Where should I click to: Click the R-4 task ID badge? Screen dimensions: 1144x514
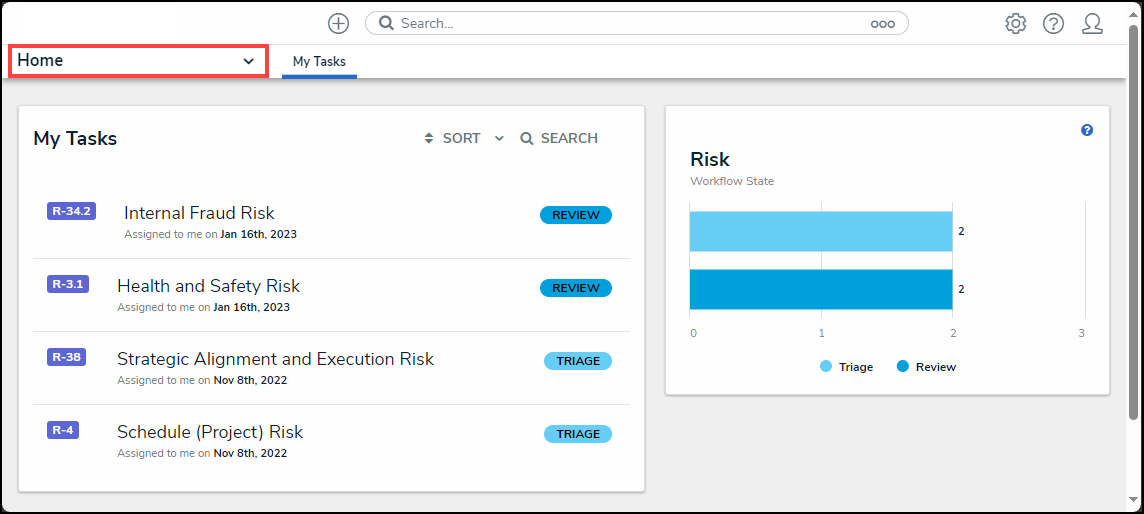click(x=62, y=430)
